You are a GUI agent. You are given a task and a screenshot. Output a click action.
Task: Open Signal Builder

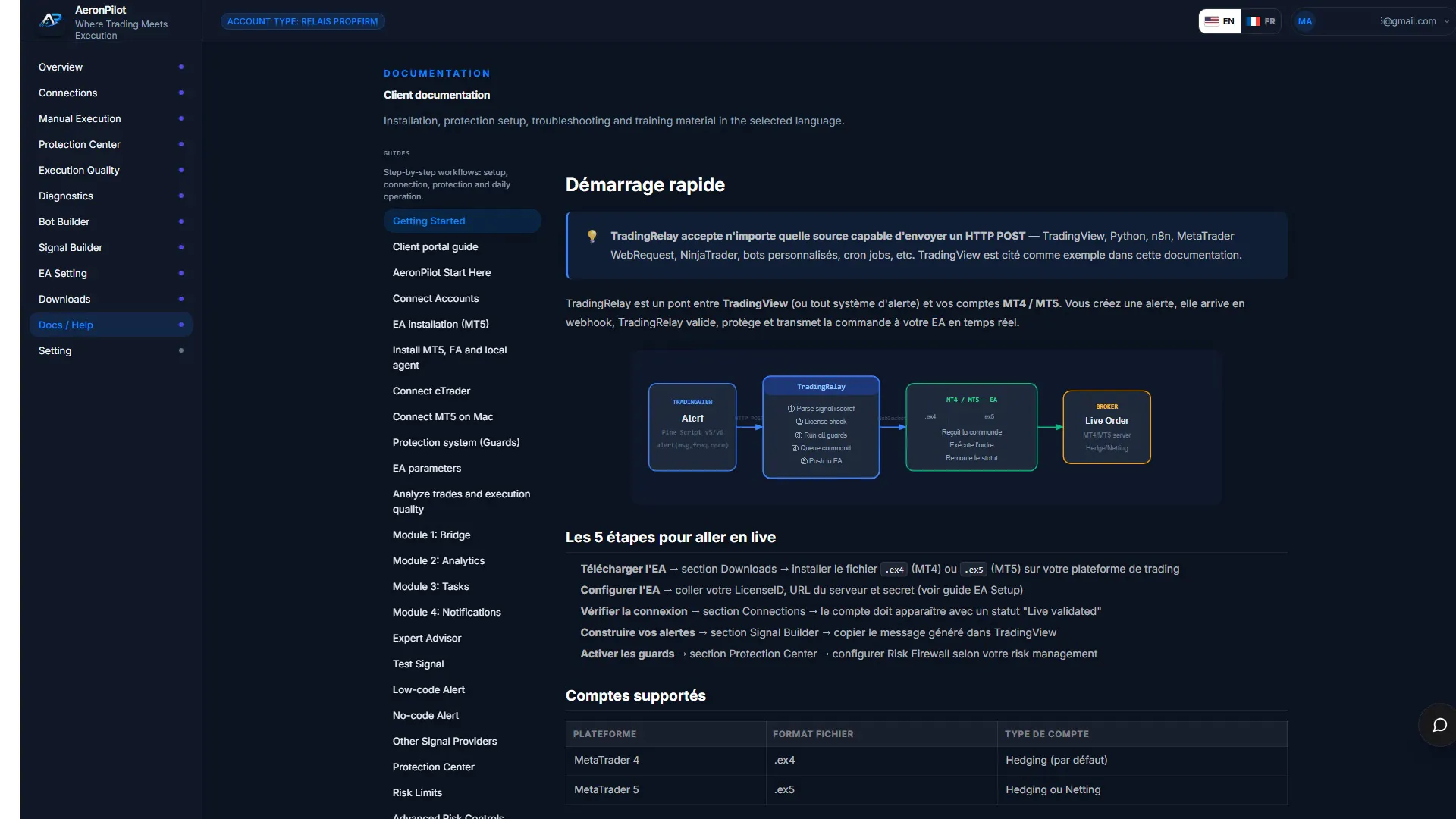(111, 247)
